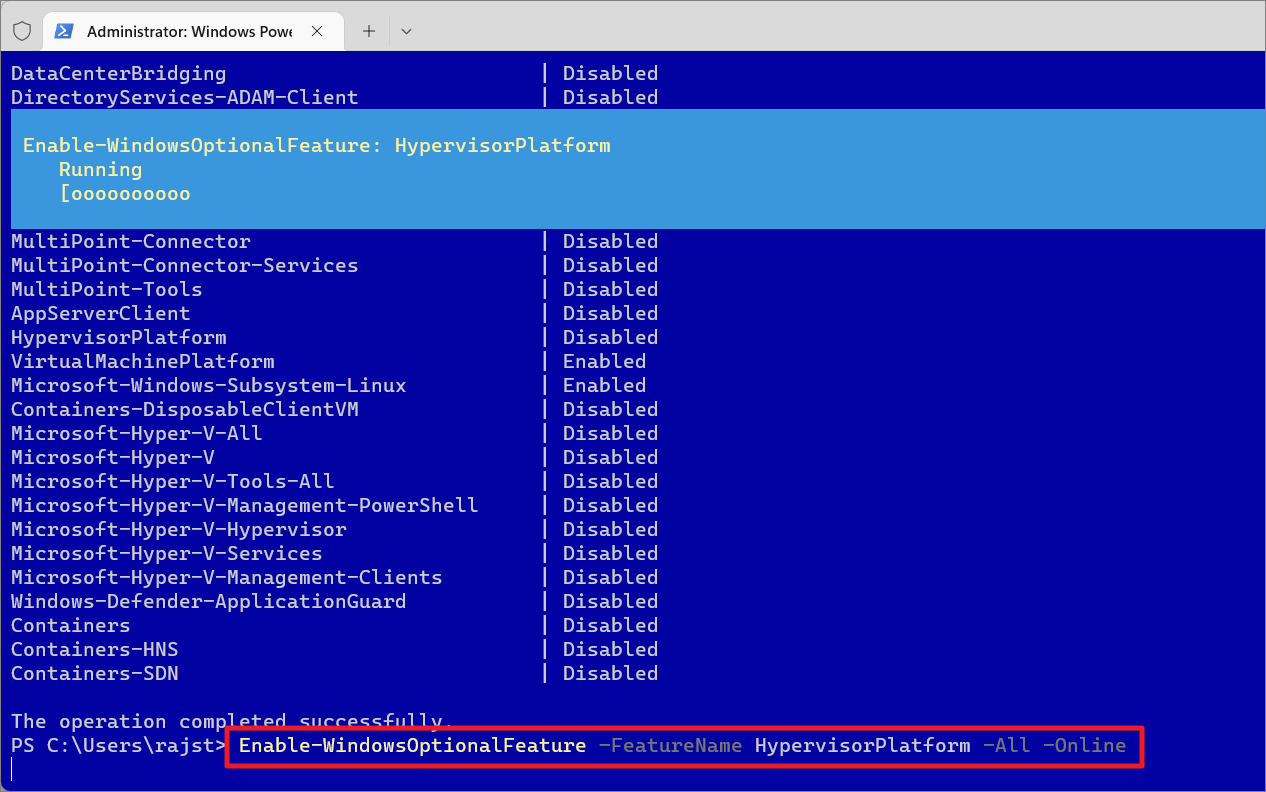The height and width of the screenshot is (792, 1266).
Task: Click the DataCenterBridging feature name
Action: (118, 73)
